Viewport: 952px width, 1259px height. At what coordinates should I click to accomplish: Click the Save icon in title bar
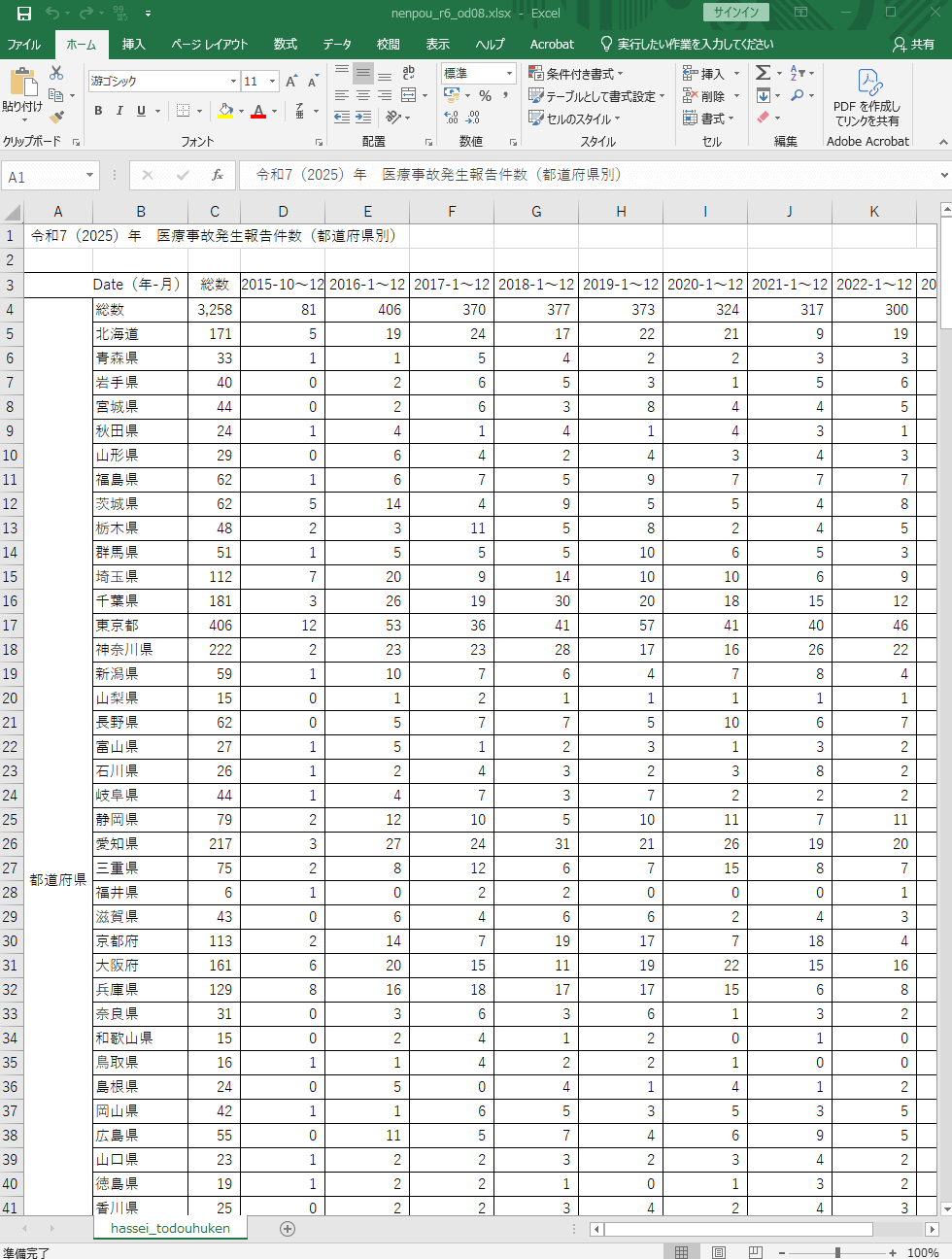[x=24, y=13]
